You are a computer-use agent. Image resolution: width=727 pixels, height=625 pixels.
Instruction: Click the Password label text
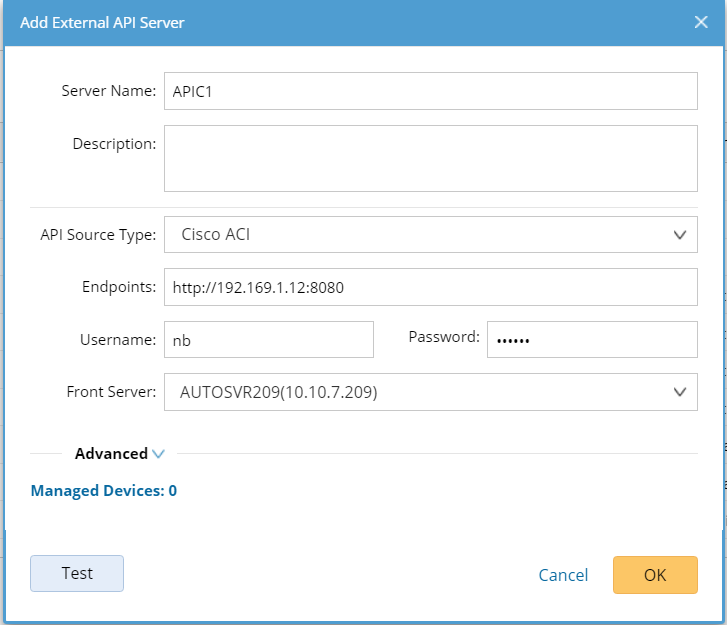444,337
